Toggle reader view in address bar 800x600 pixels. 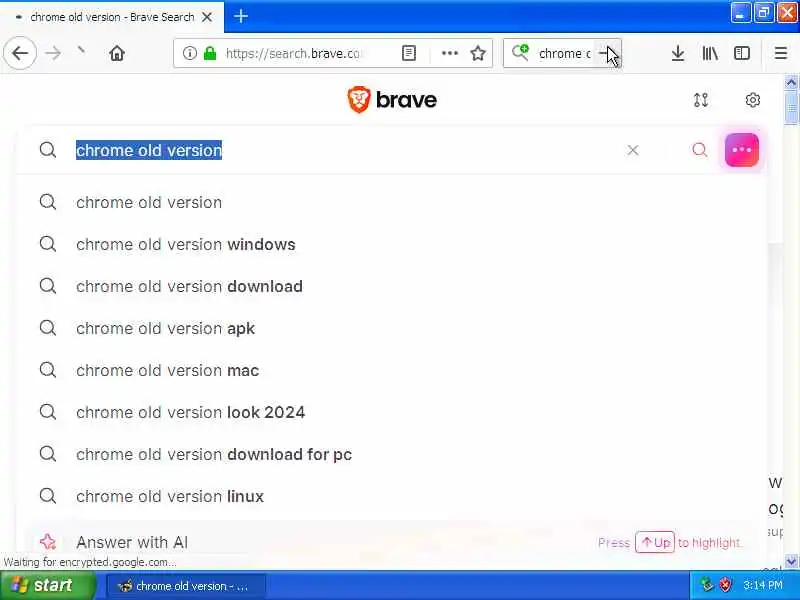(409, 53)
